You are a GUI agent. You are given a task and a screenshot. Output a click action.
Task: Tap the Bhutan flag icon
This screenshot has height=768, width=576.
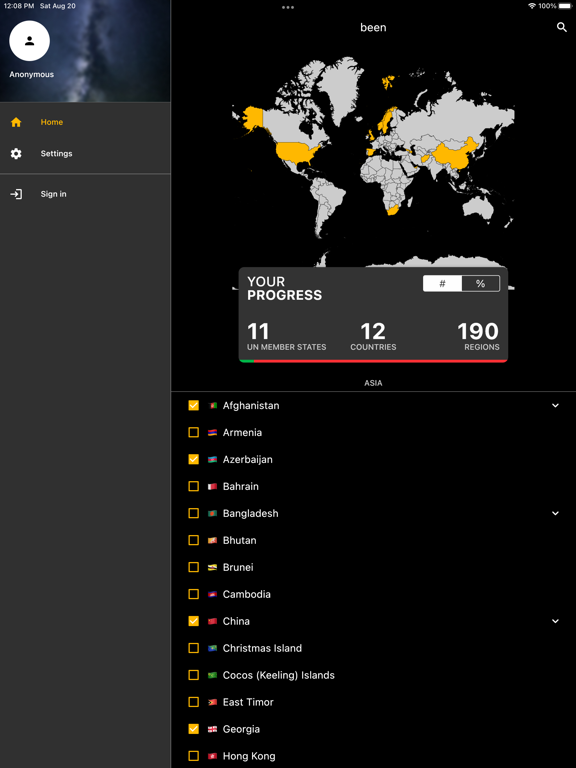212,540
